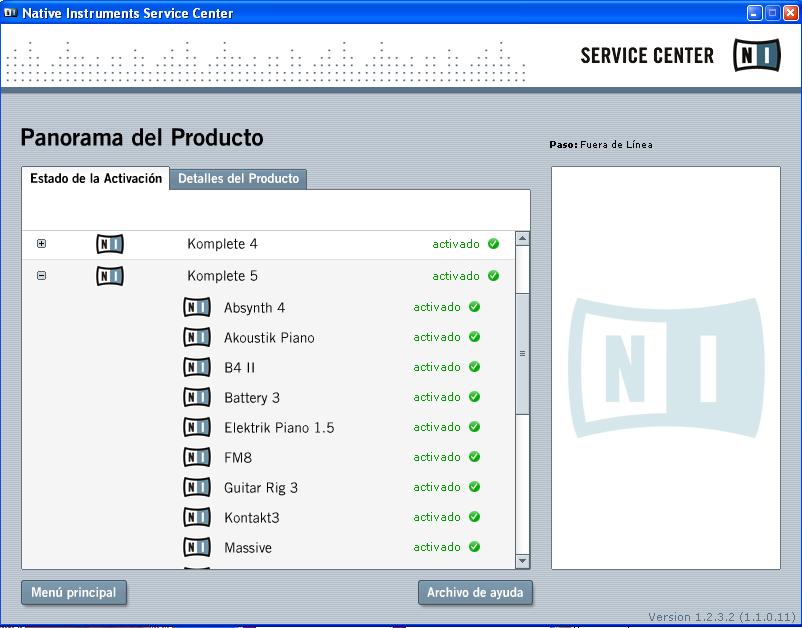Image resolution: width=802 pixels, height=628 pixels.
Task: Select Absynth 4 in the product list
Action: tap(254, 308)
